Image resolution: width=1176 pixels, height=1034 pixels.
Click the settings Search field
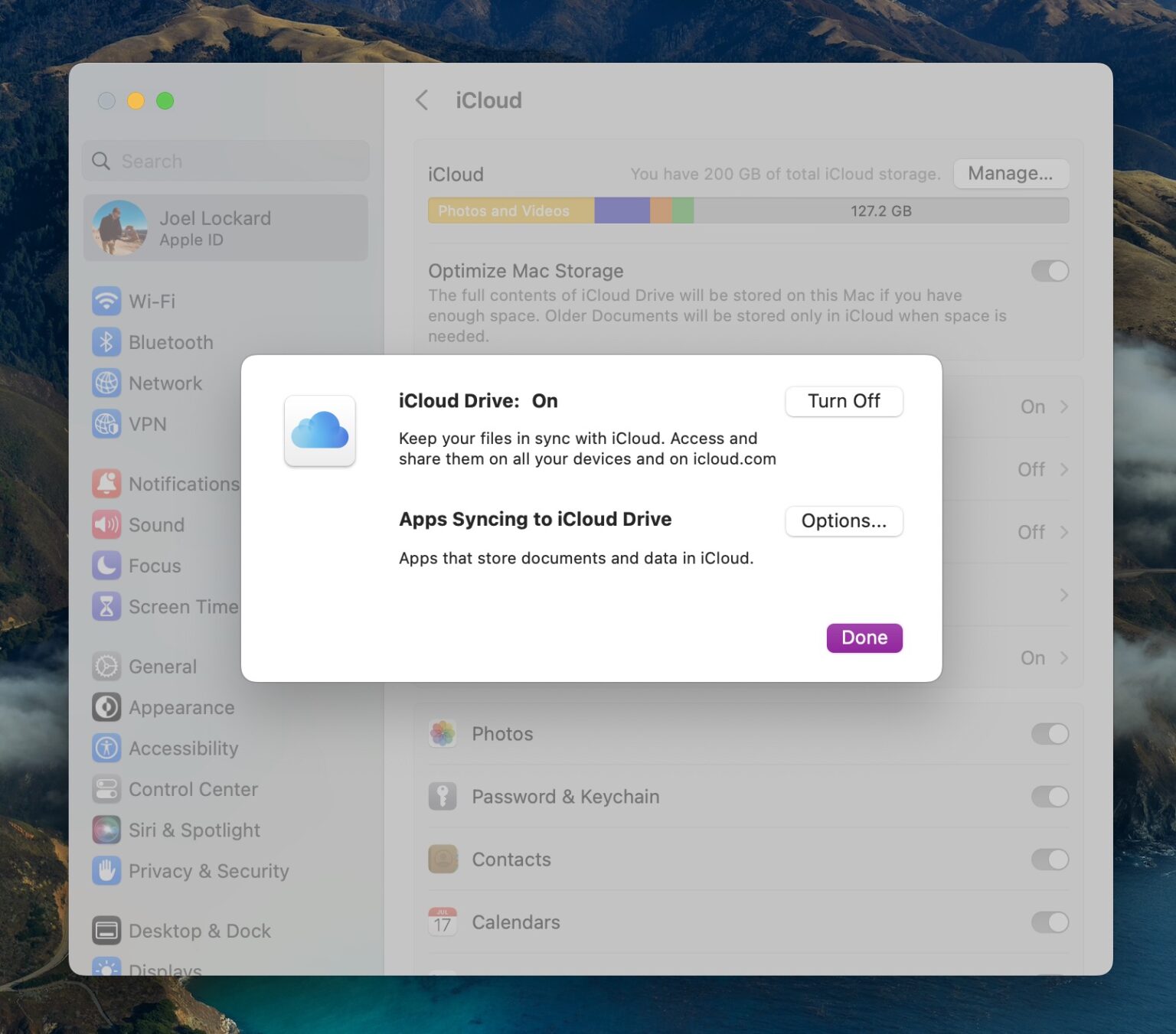(x=226, y=161)
